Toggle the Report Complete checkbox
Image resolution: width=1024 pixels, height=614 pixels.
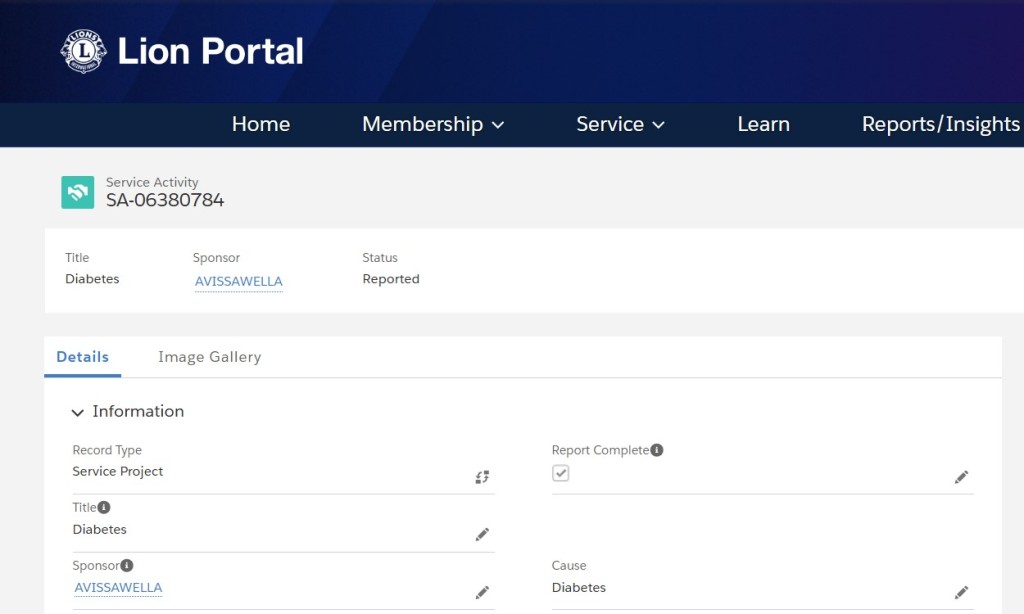pyautogui.click(x=560, y=473)
